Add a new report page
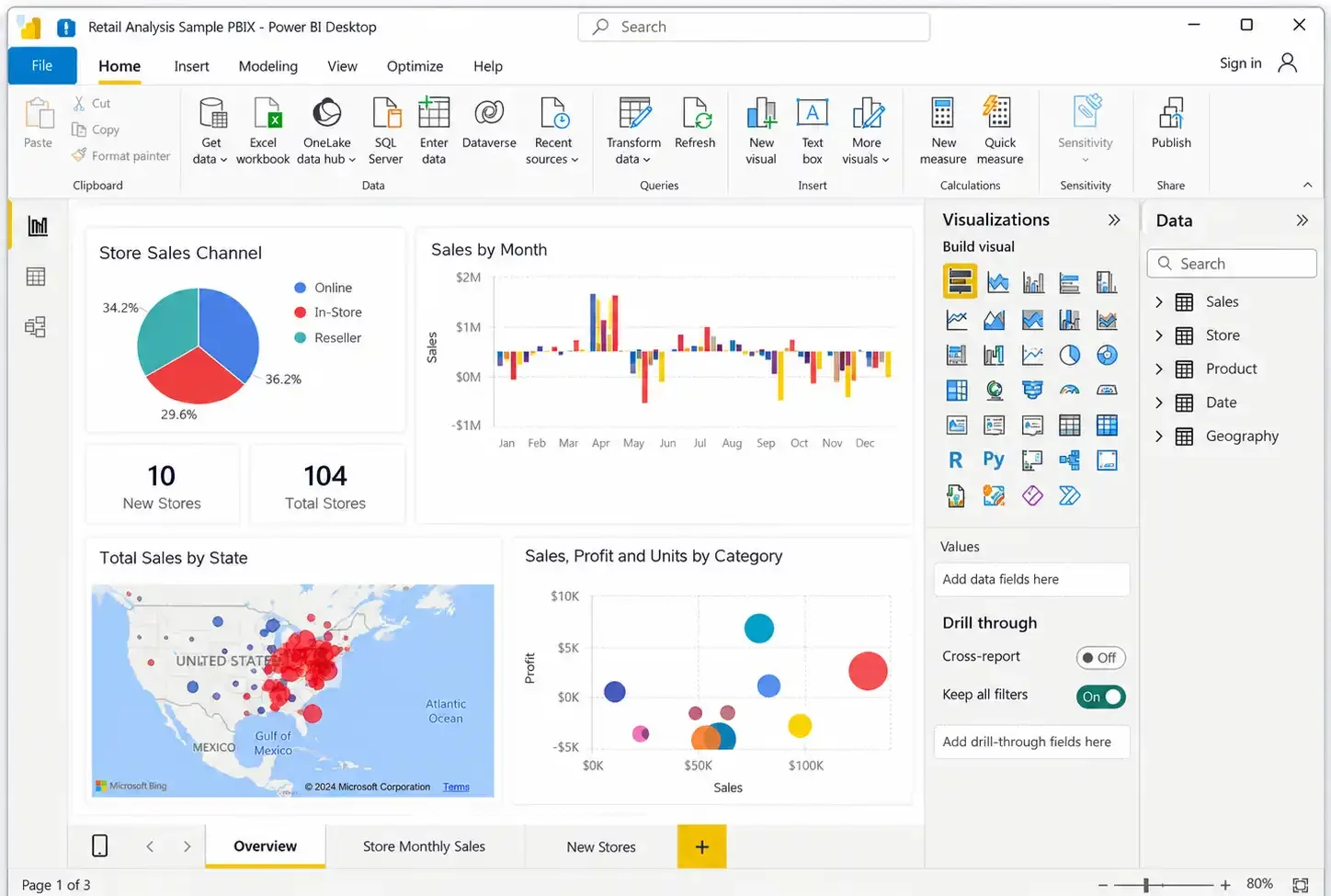 702,846
